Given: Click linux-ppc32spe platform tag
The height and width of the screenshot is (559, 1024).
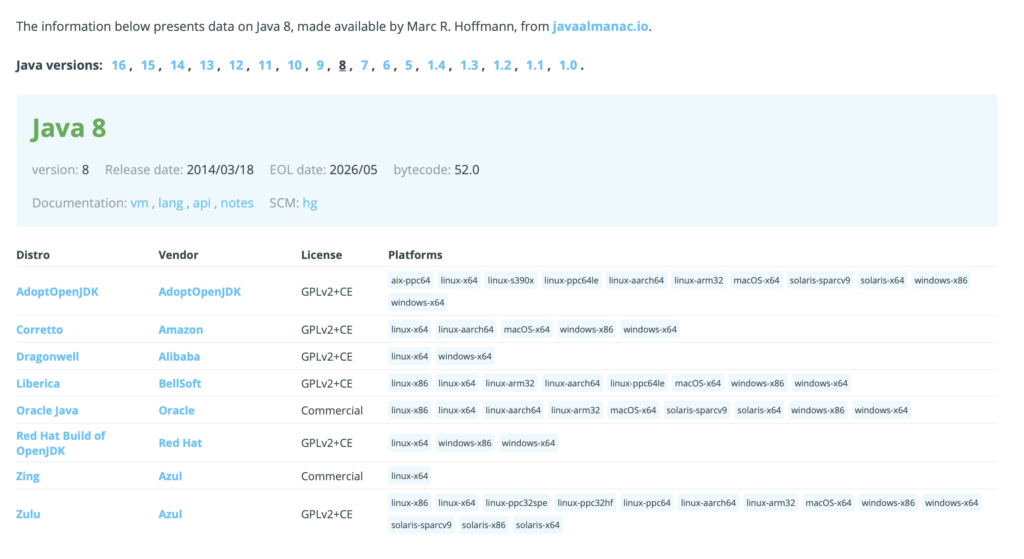Looking at the screenshot, I should pos(517,502).
